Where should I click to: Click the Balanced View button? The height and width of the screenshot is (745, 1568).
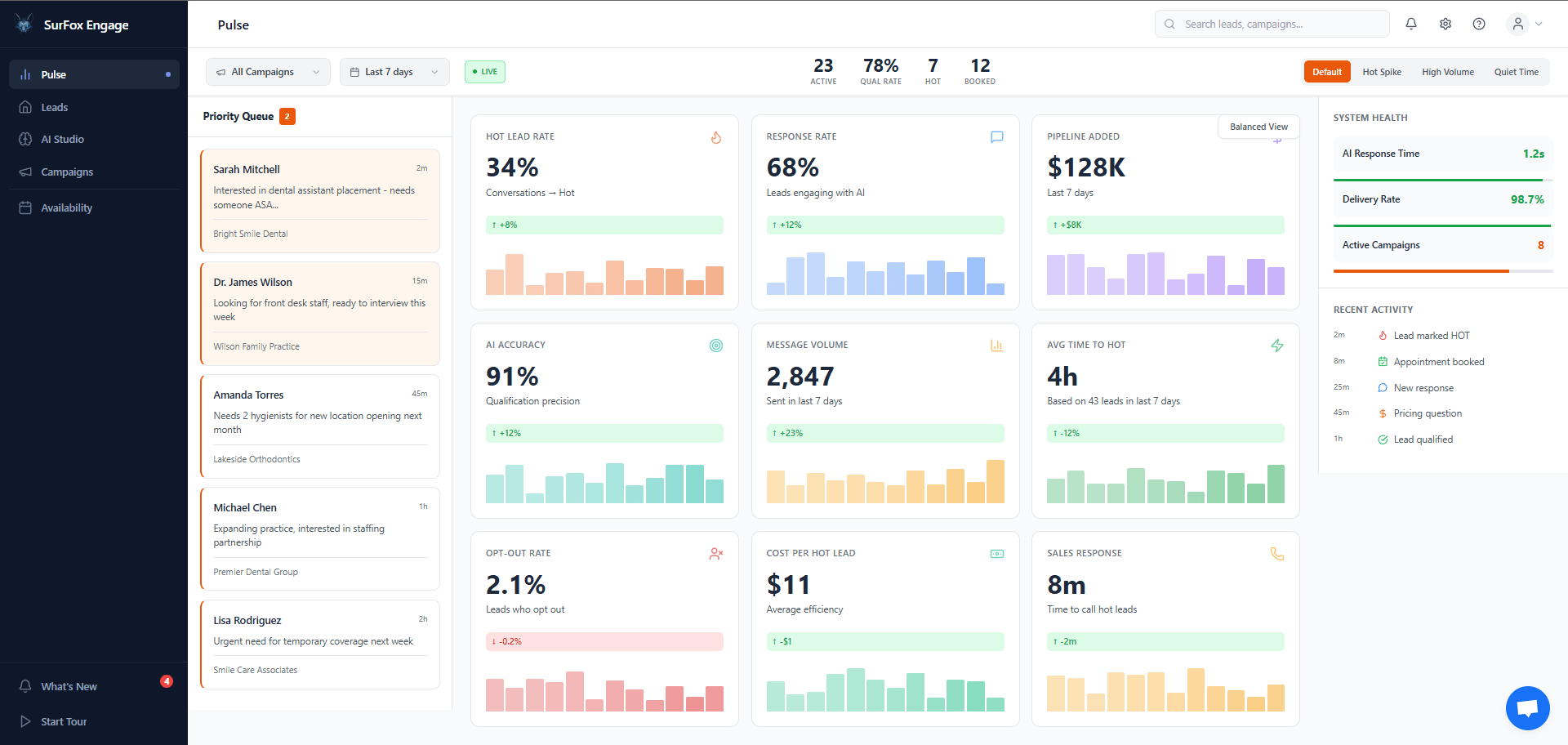(1258, 127)
